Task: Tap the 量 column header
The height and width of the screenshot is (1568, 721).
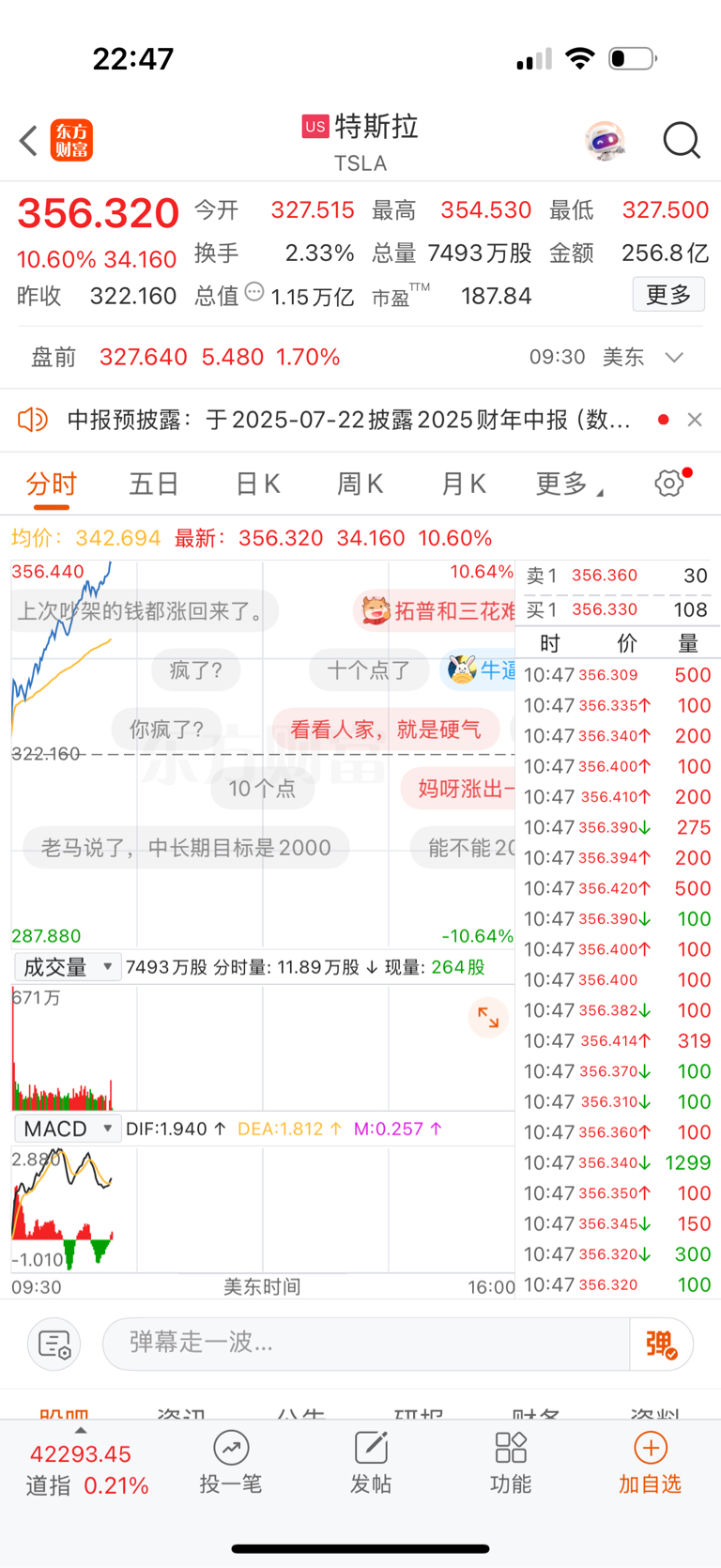Action: coord(688,643)
